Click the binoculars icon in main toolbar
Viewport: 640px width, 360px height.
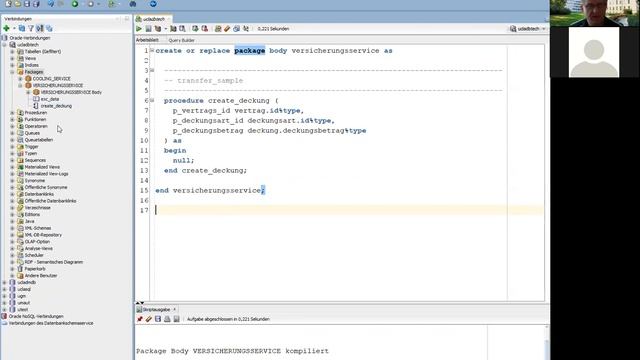click(x=133, y=4)
